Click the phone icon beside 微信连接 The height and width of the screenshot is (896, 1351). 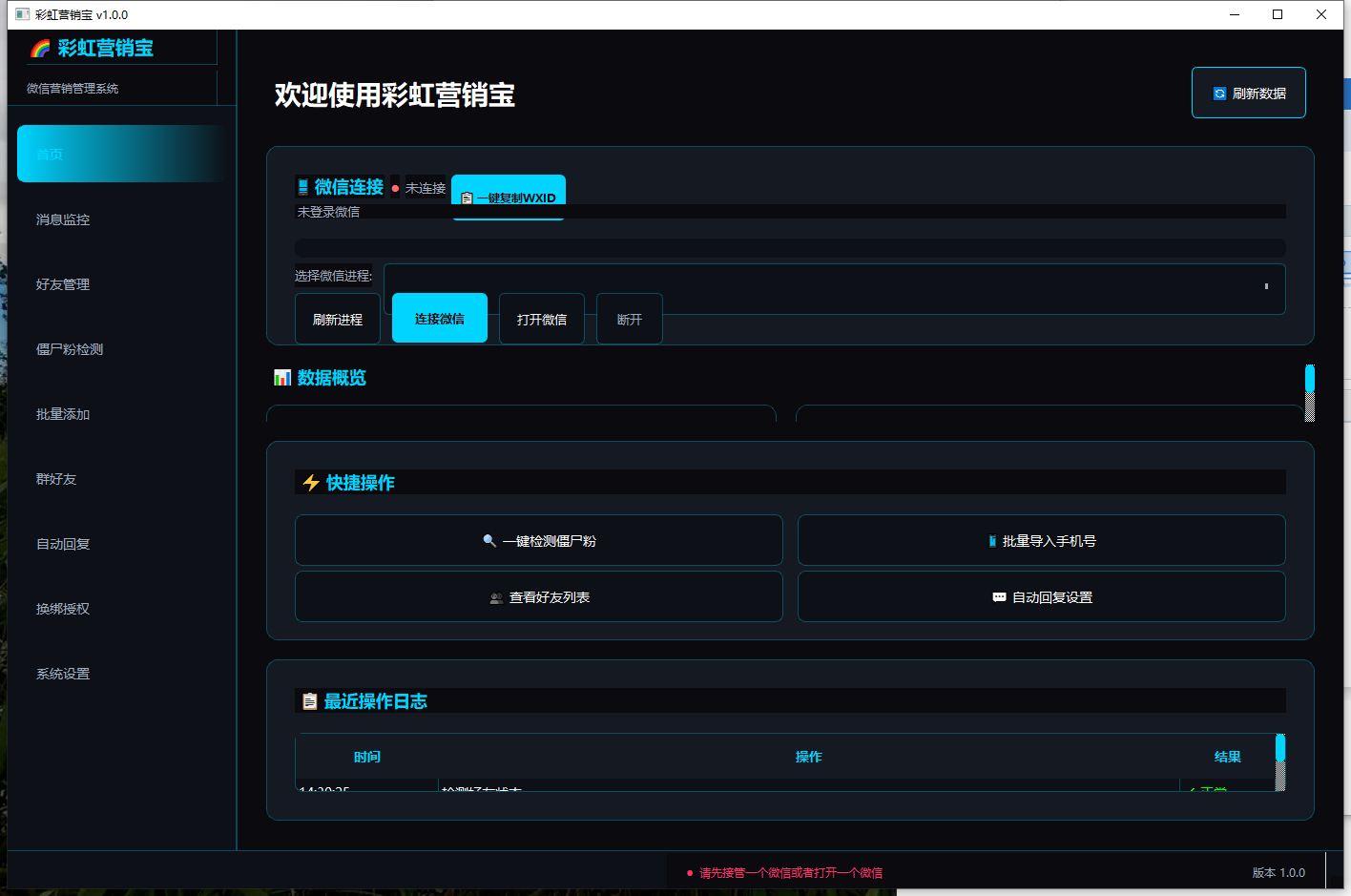coord(302,187)
